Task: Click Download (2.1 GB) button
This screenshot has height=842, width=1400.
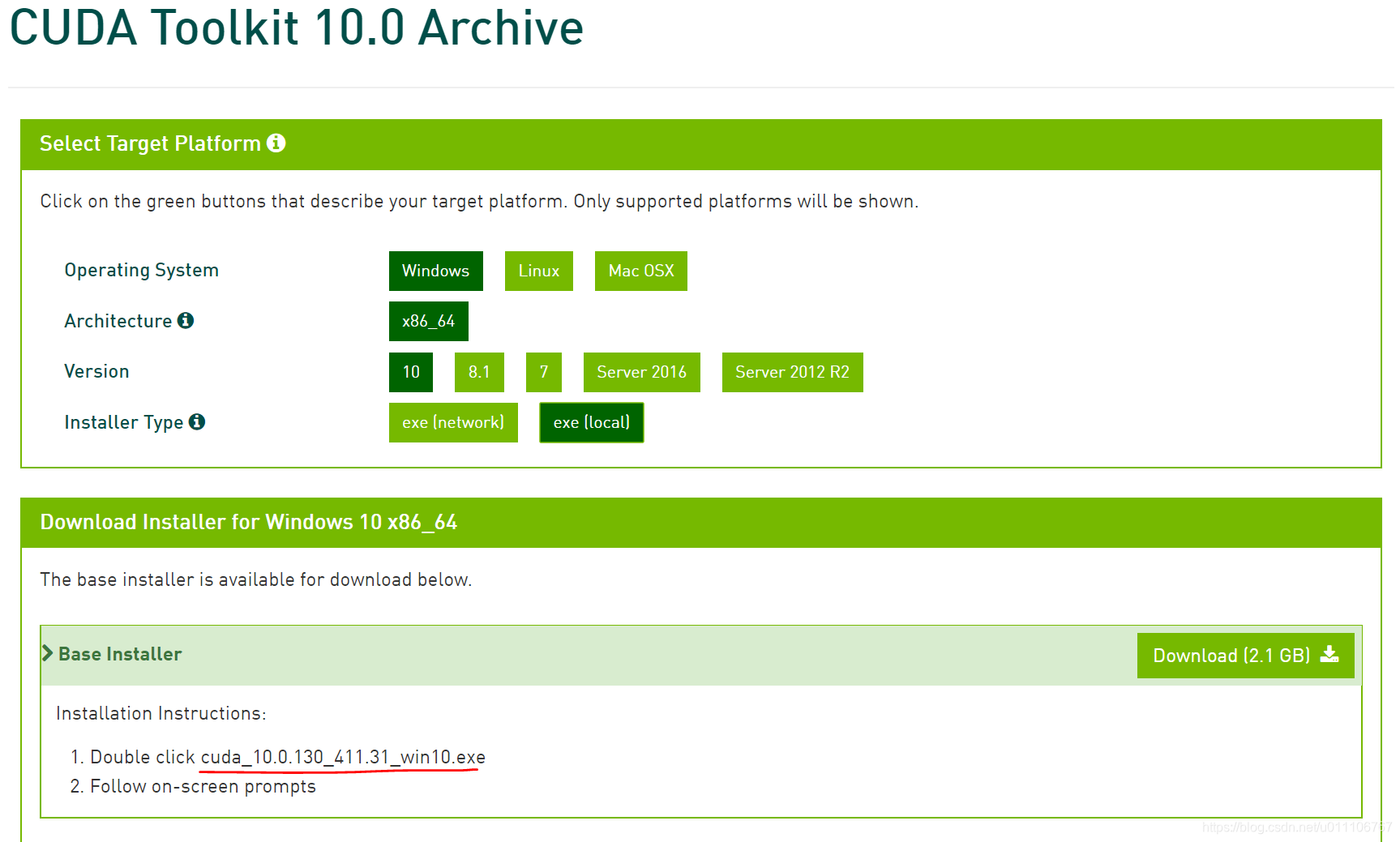Action: 1246,656
